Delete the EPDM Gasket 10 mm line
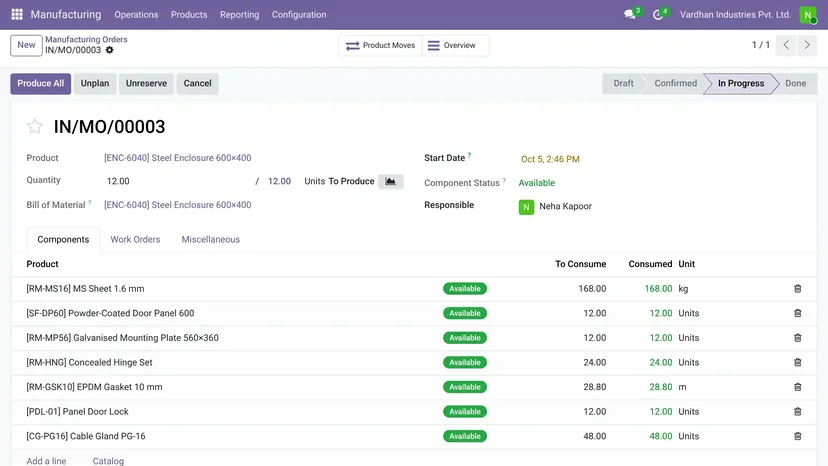The height and width of the screenshot is (466, 828). tap(797, 387)
